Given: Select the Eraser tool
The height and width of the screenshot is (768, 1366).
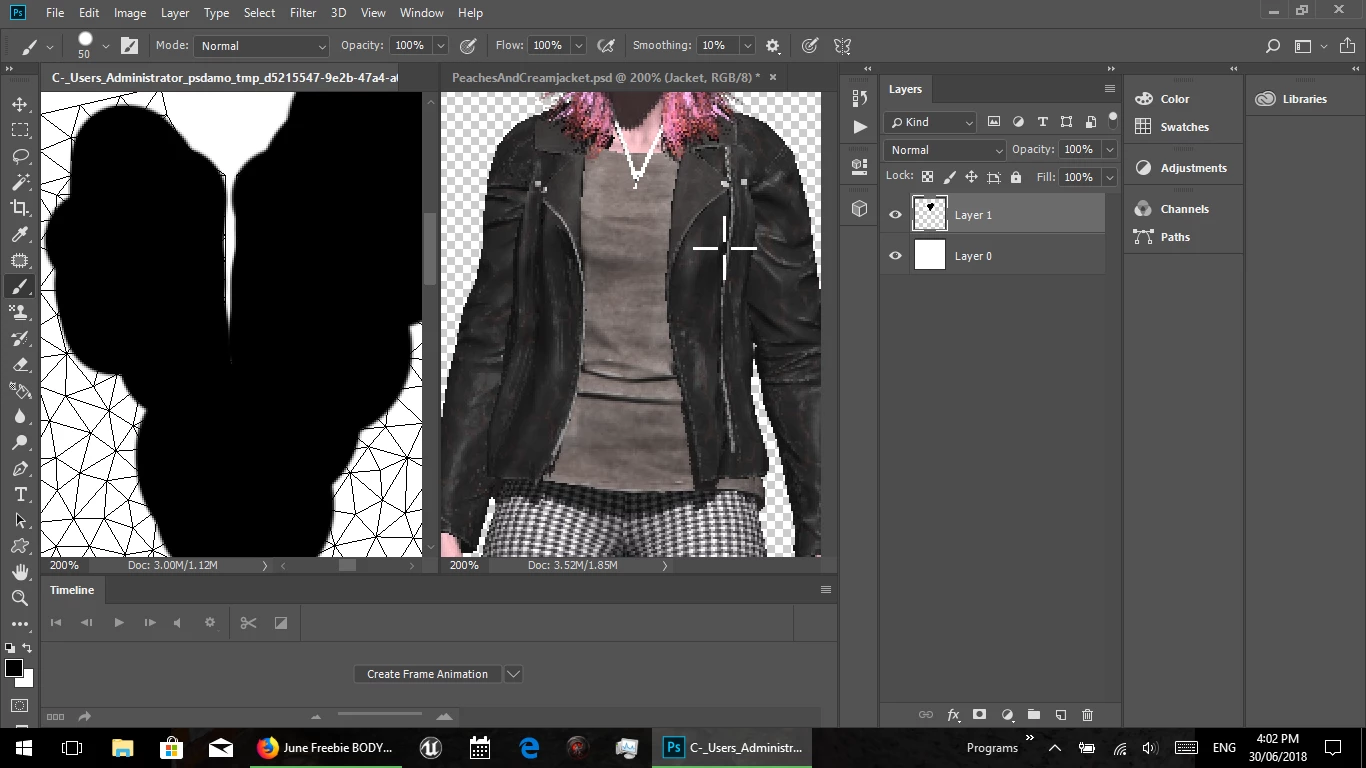Looking at the screenshot, I should pos(20,364).
